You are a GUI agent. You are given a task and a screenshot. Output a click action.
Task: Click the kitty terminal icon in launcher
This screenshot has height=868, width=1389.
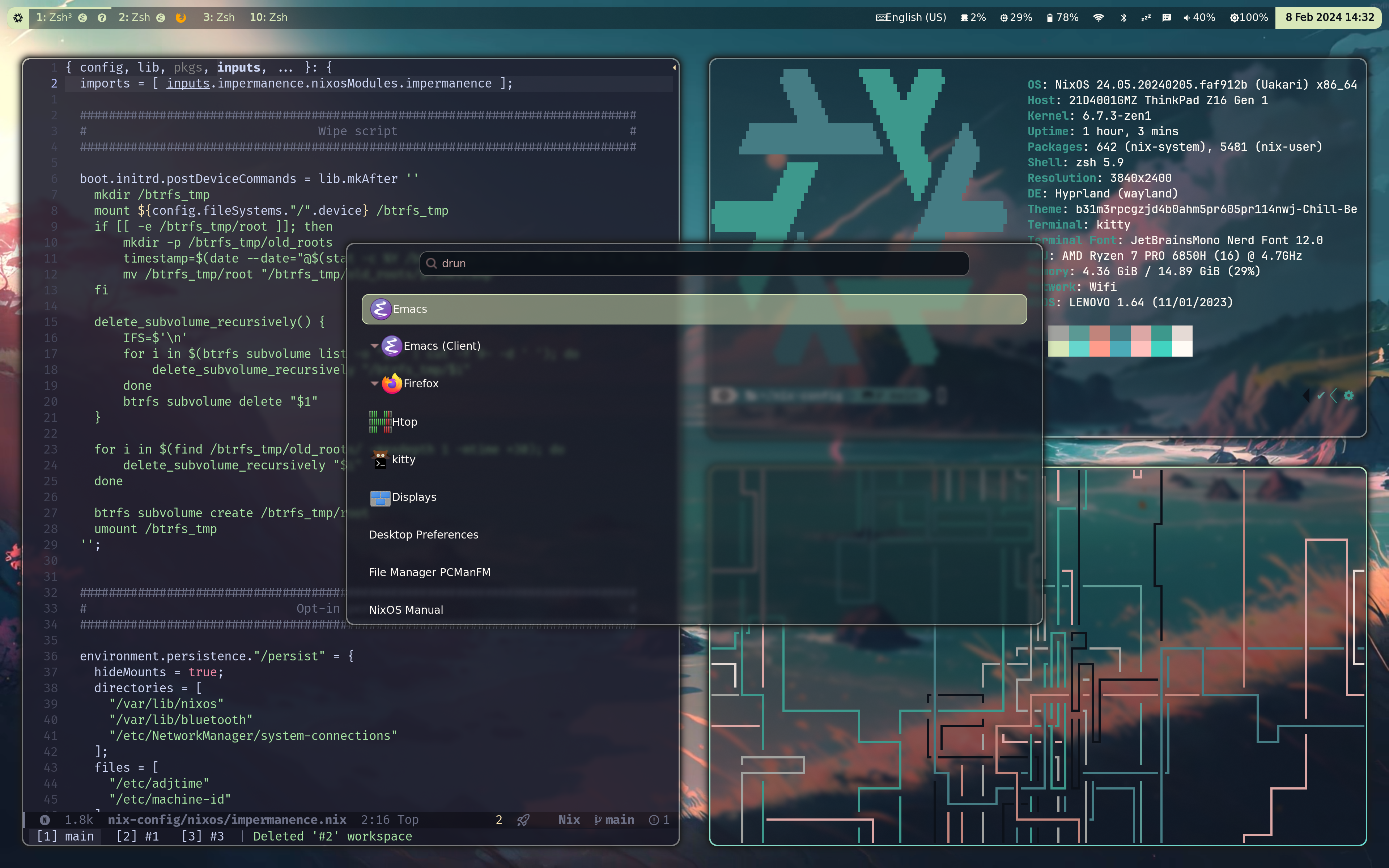click(380, 459)
